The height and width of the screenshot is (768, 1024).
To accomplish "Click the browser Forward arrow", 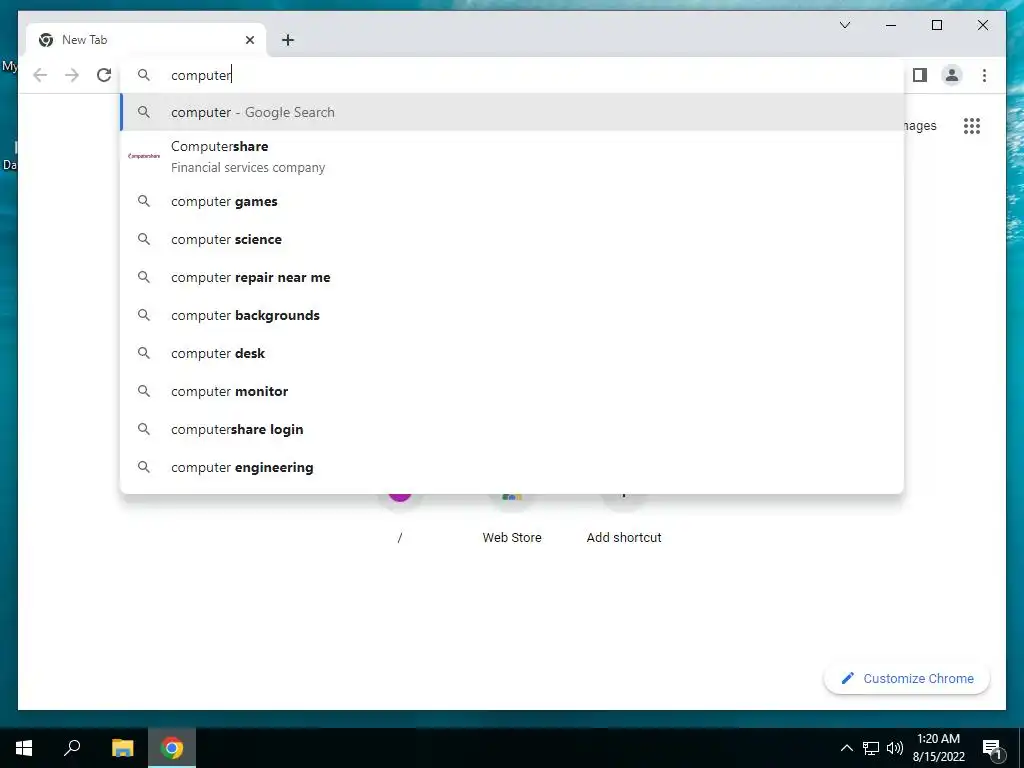I will [x=72, y=75].
